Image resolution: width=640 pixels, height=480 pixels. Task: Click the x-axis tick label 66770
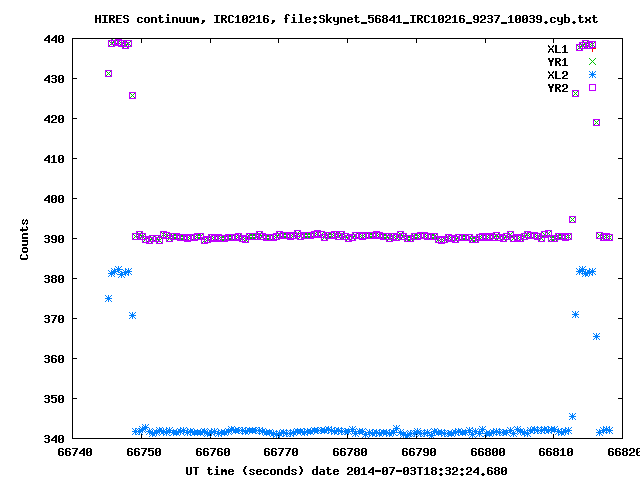click(281, 452)
